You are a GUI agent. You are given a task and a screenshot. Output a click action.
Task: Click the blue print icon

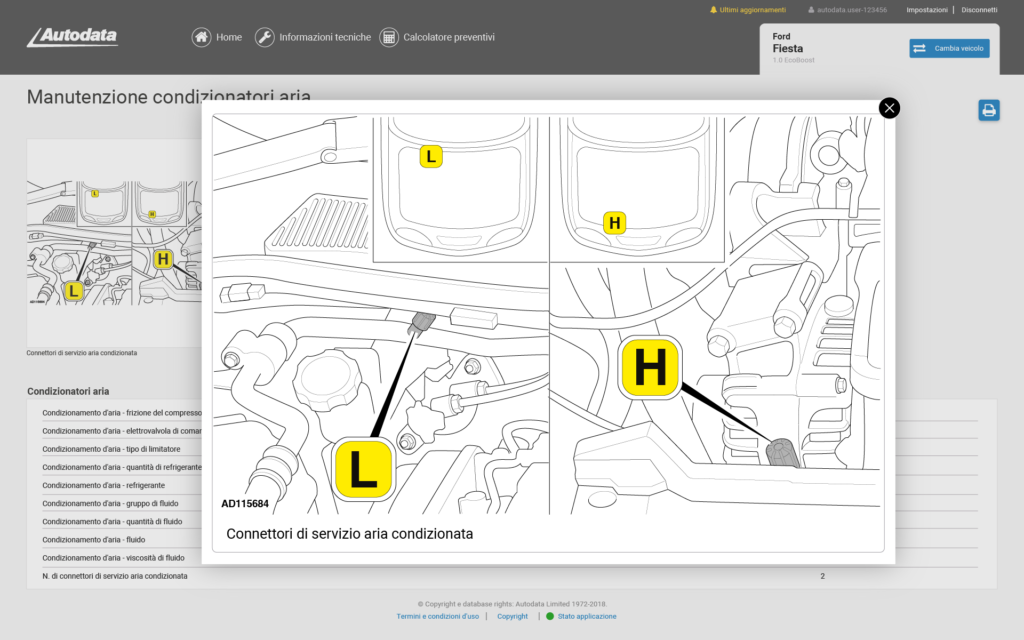(x=989, y=110)
